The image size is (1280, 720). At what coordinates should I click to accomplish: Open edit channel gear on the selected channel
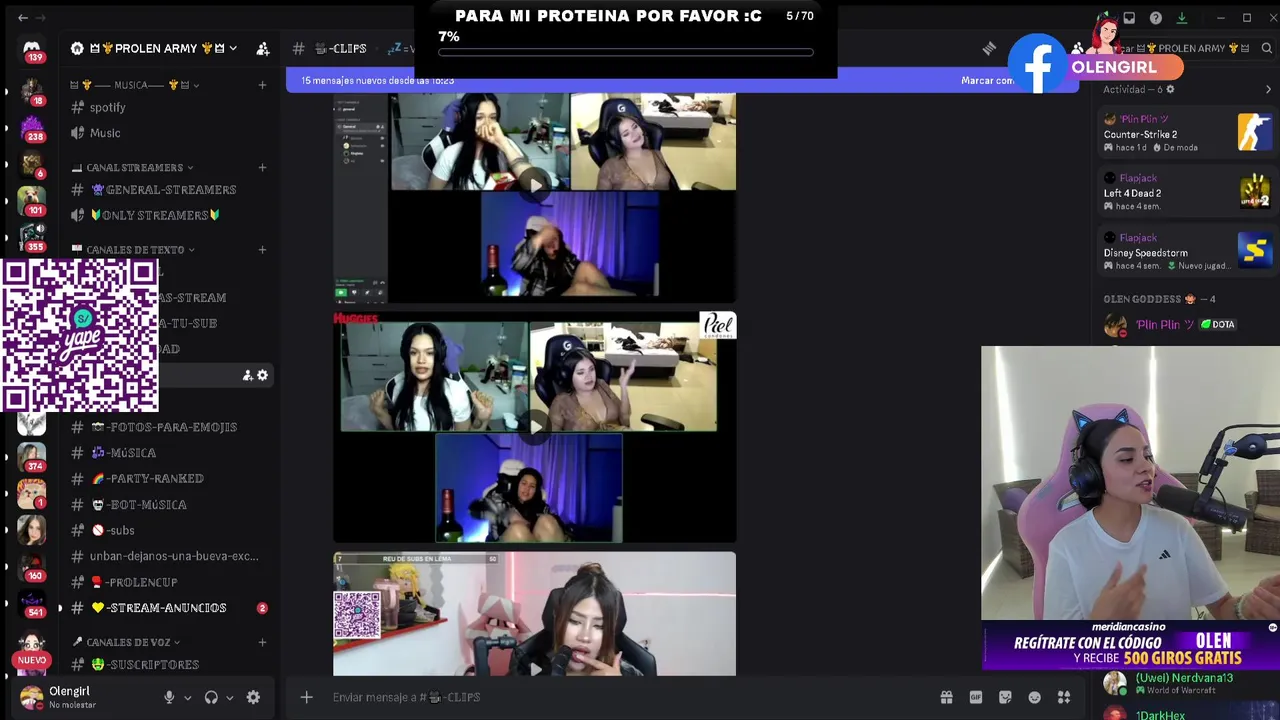(x=262, y=375)
